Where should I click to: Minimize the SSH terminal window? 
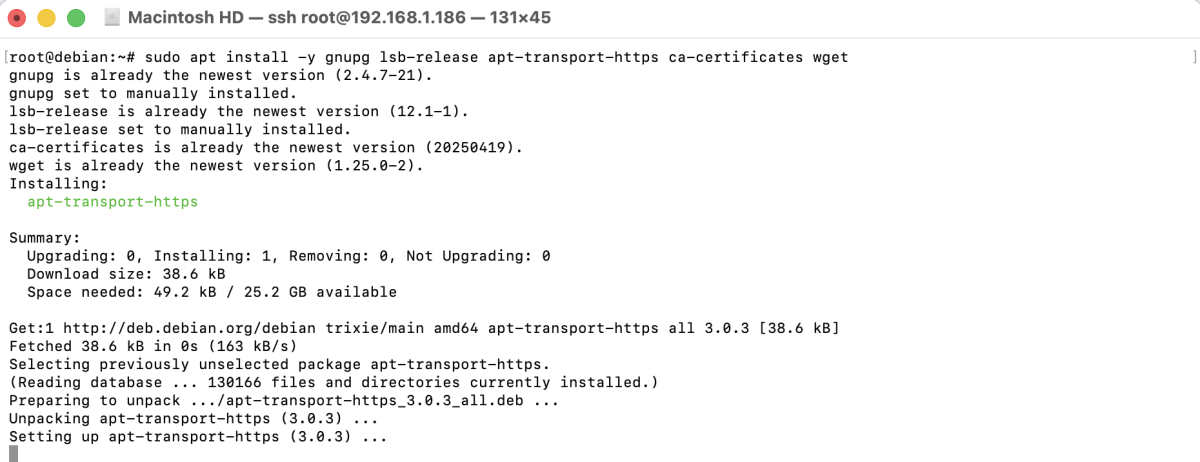pyautogui.click(x=46, y=19)
